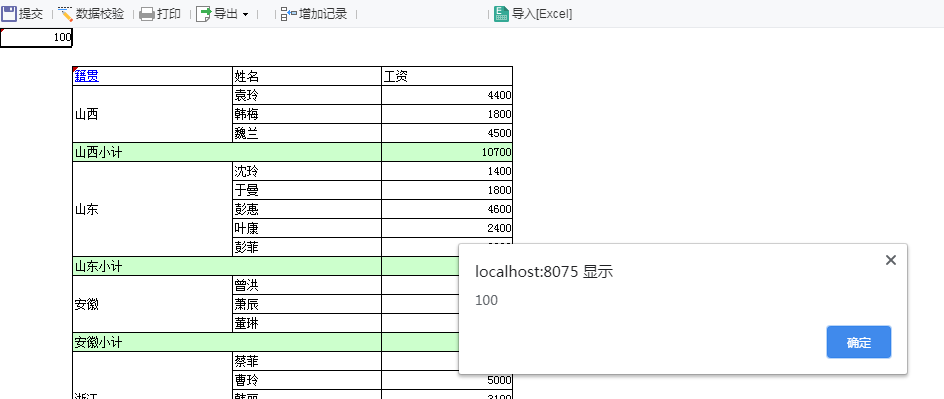Screen dimensions: 944x399
Task: Select the 山西小计 subtotal row
Action: (293, 152)
